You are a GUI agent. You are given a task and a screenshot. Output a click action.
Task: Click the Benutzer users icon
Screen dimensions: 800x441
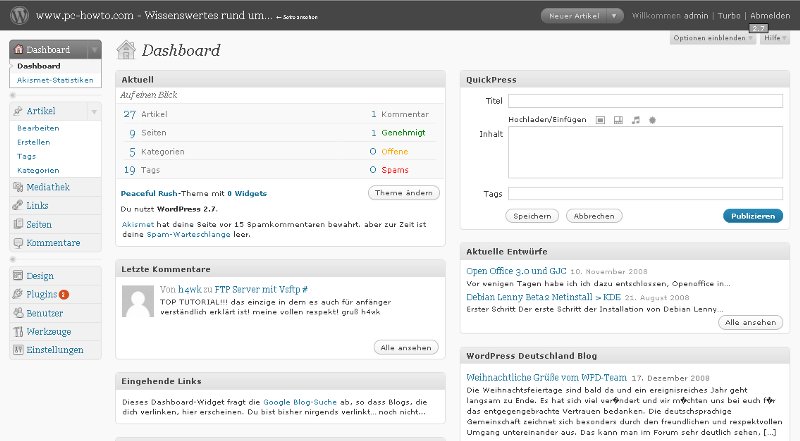(x=18, y=313)
